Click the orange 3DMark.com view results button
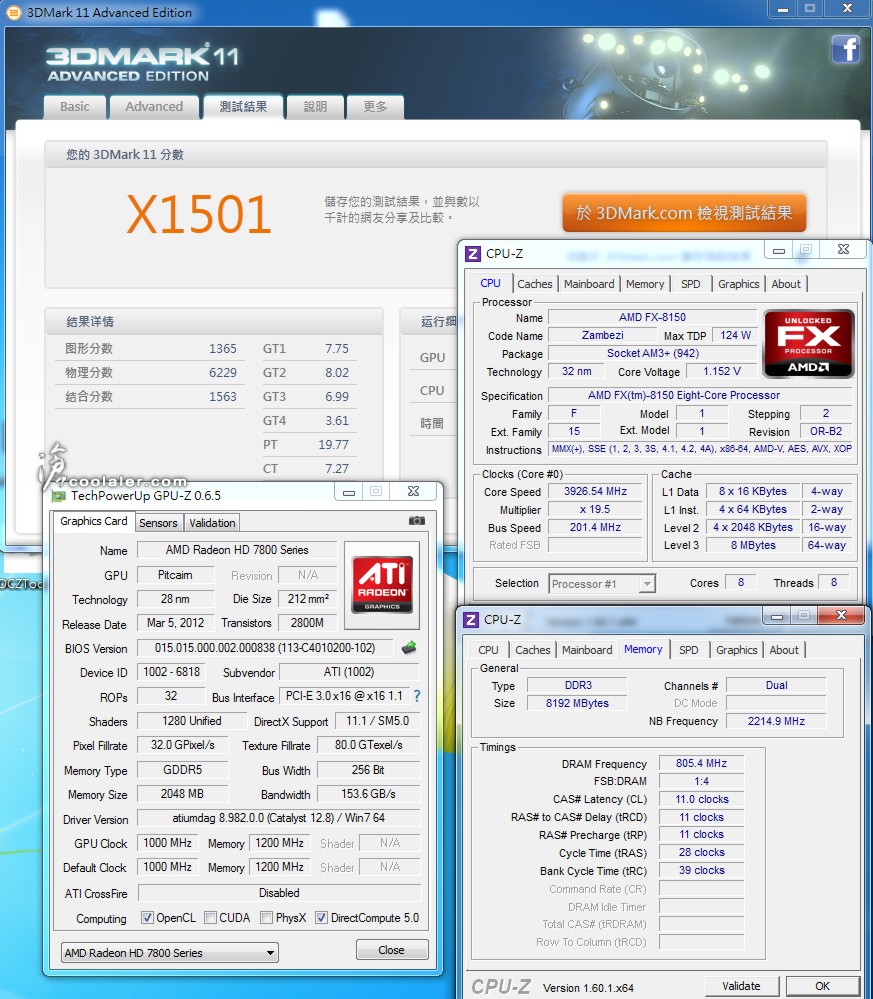Viewport: 873px width, 999px height. 684,213
